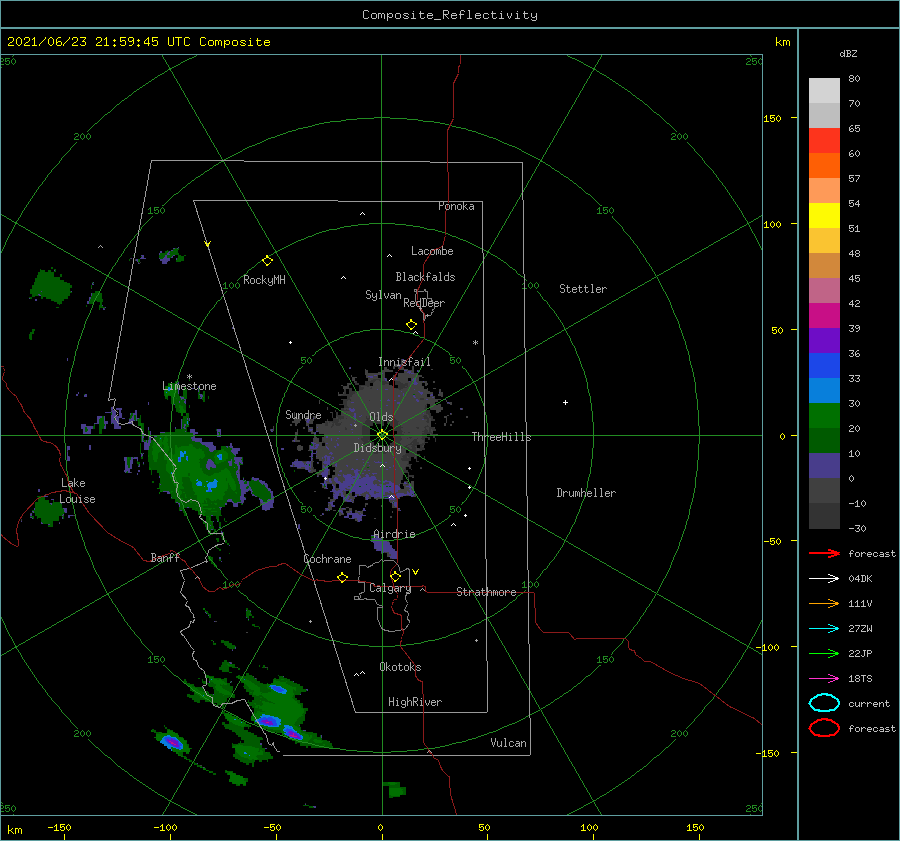Click the red swatch below 65 dBZ
900x841 pixels.
coord(824,141)
